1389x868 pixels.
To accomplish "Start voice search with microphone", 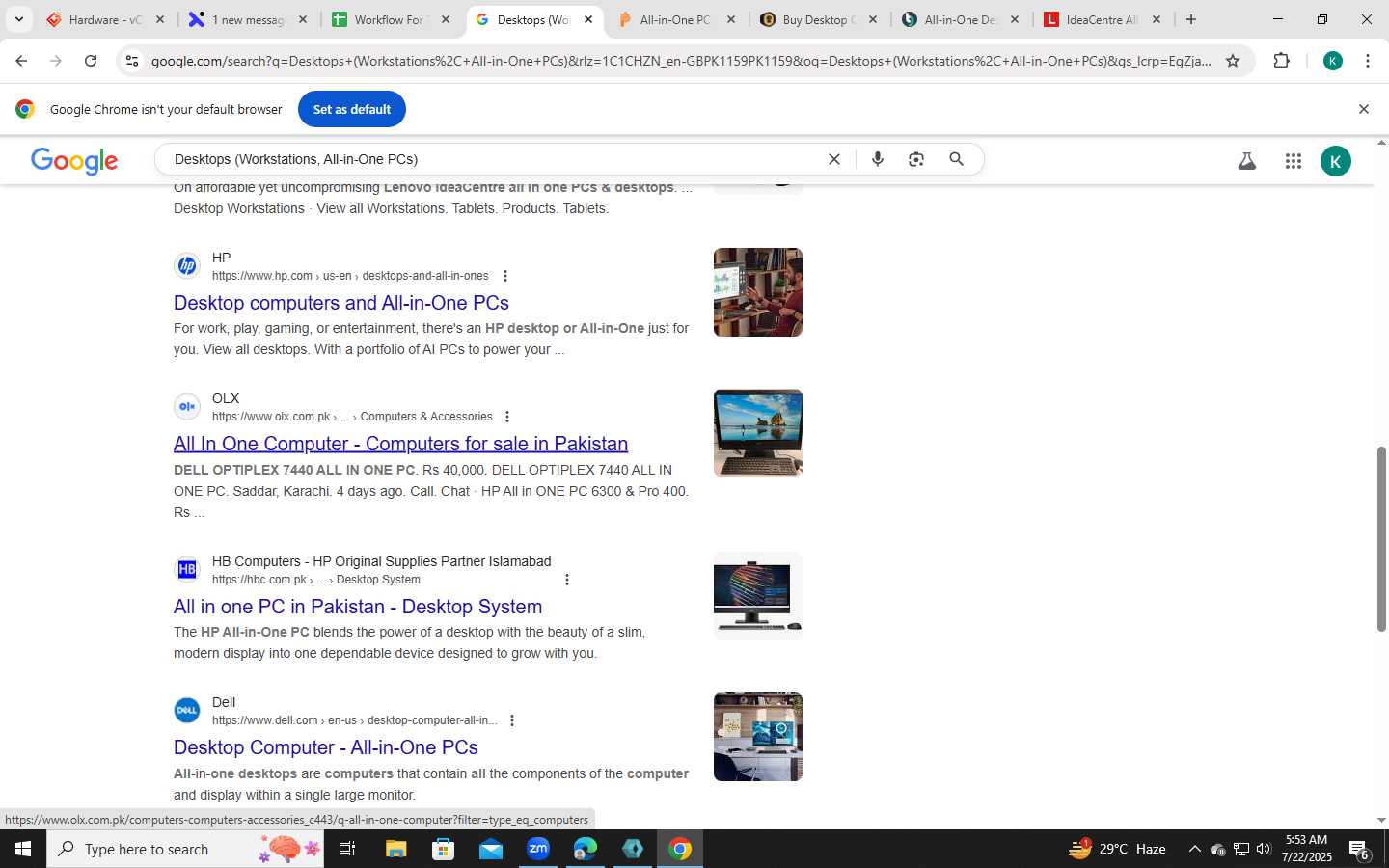I will click(x=878, y=159).
